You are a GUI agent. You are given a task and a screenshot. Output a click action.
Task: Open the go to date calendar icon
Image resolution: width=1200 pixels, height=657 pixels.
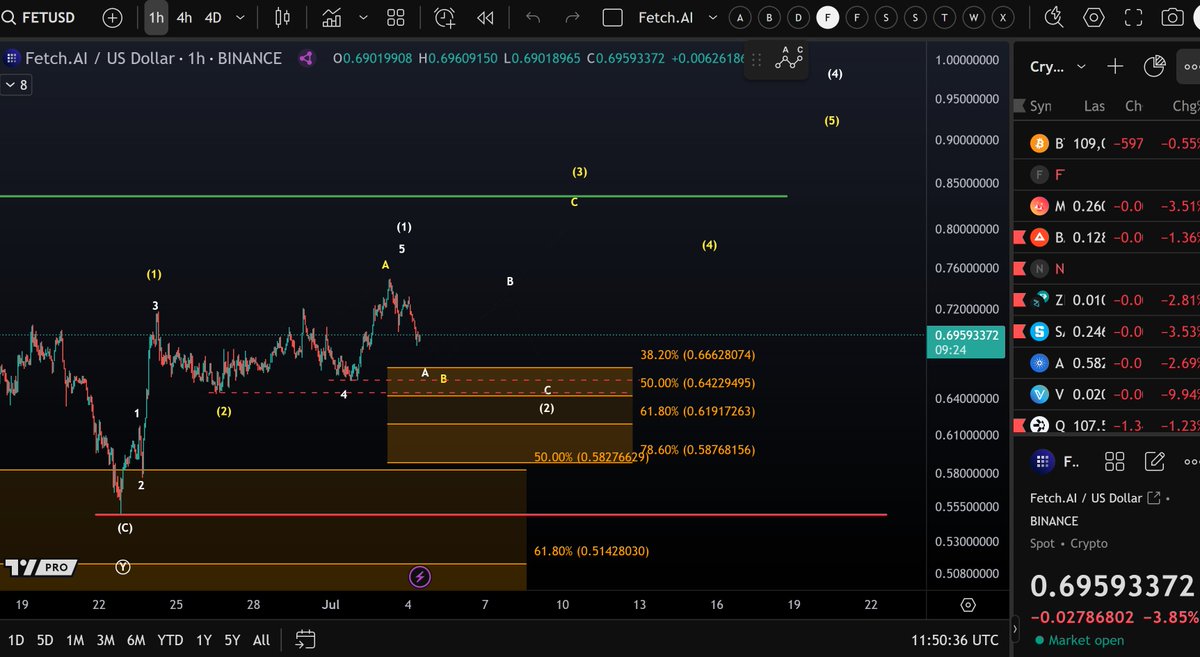(306, 639)
